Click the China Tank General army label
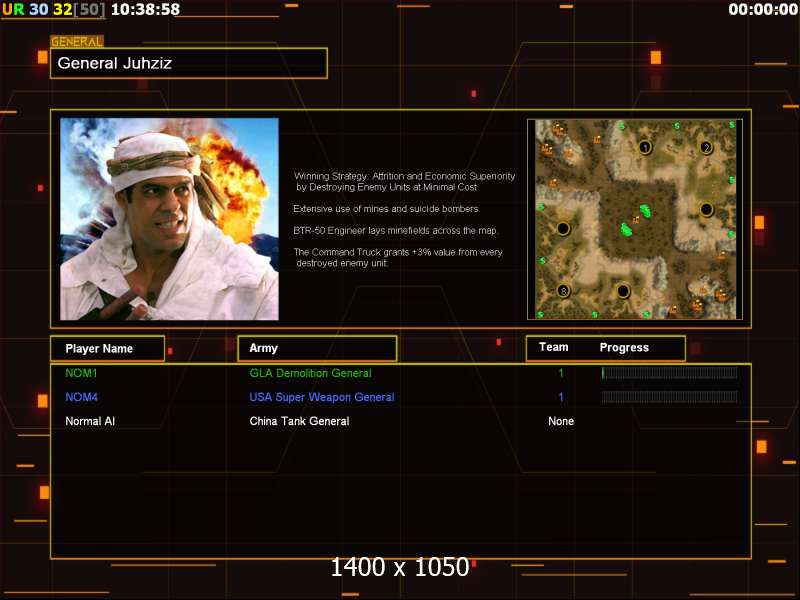Screen dimensions: 800x600 click(x=299, y=421)
